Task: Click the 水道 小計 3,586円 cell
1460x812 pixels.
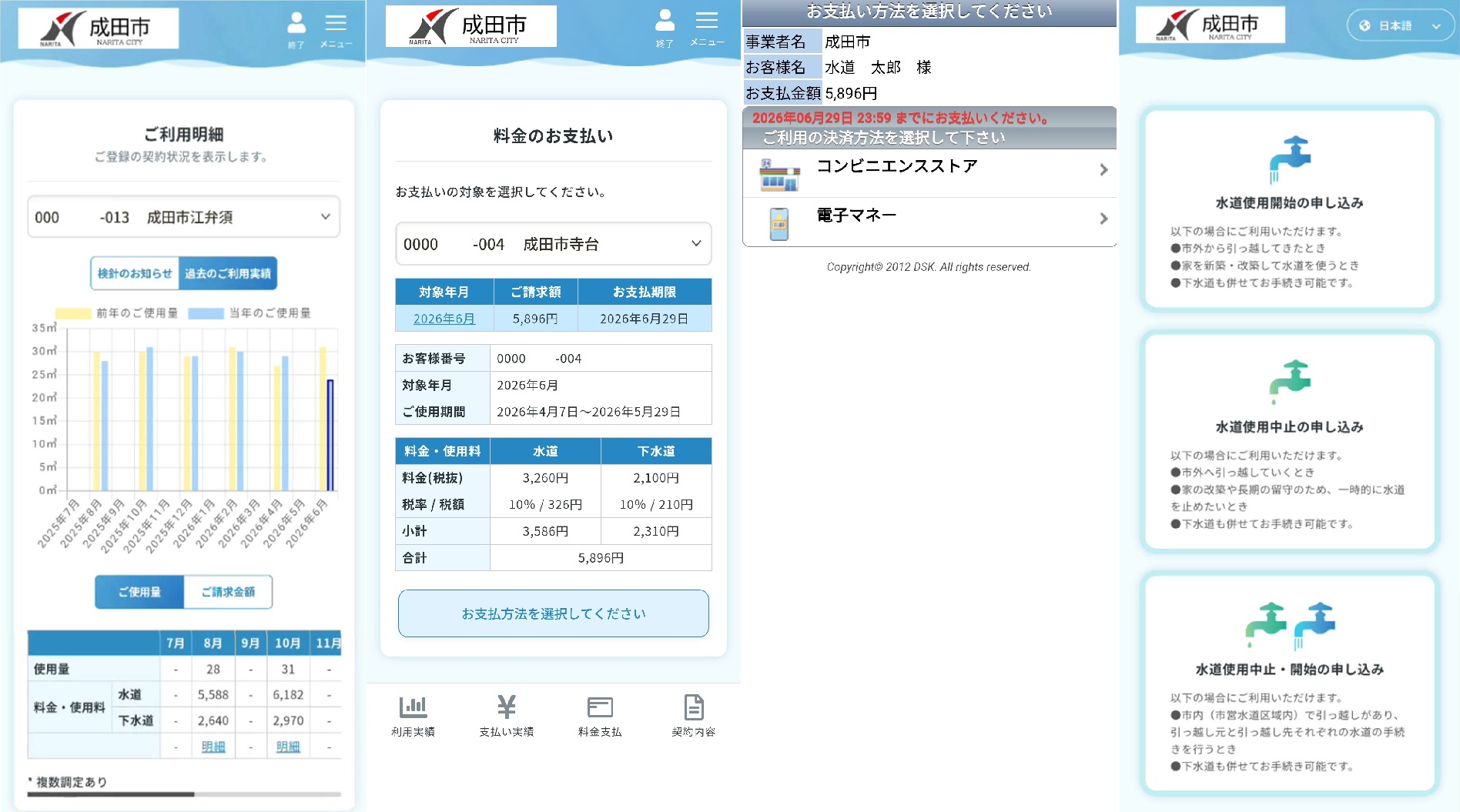Action: [545, 531]
